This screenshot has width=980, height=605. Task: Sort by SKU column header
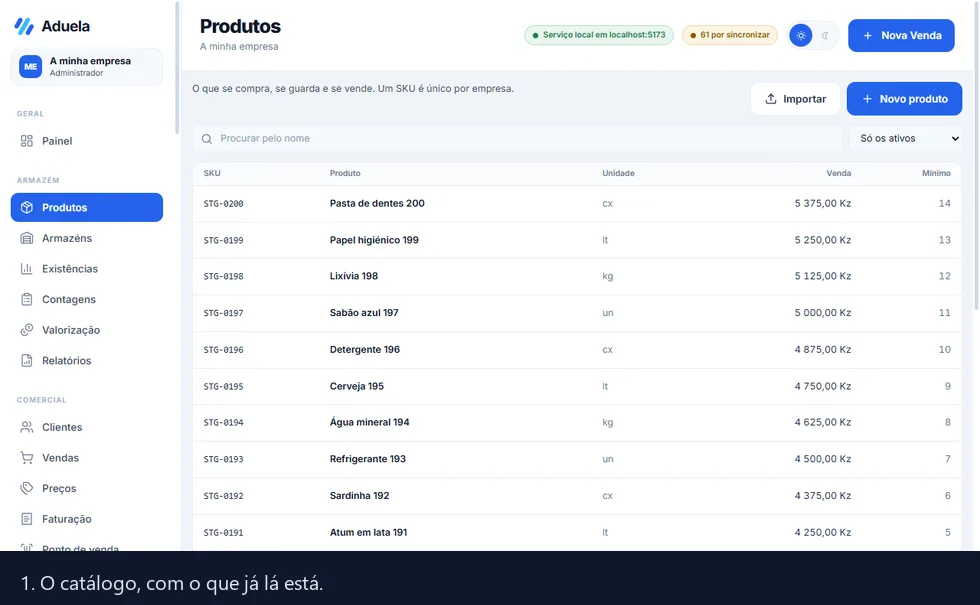pyautogui.click(x=212, y=173)
